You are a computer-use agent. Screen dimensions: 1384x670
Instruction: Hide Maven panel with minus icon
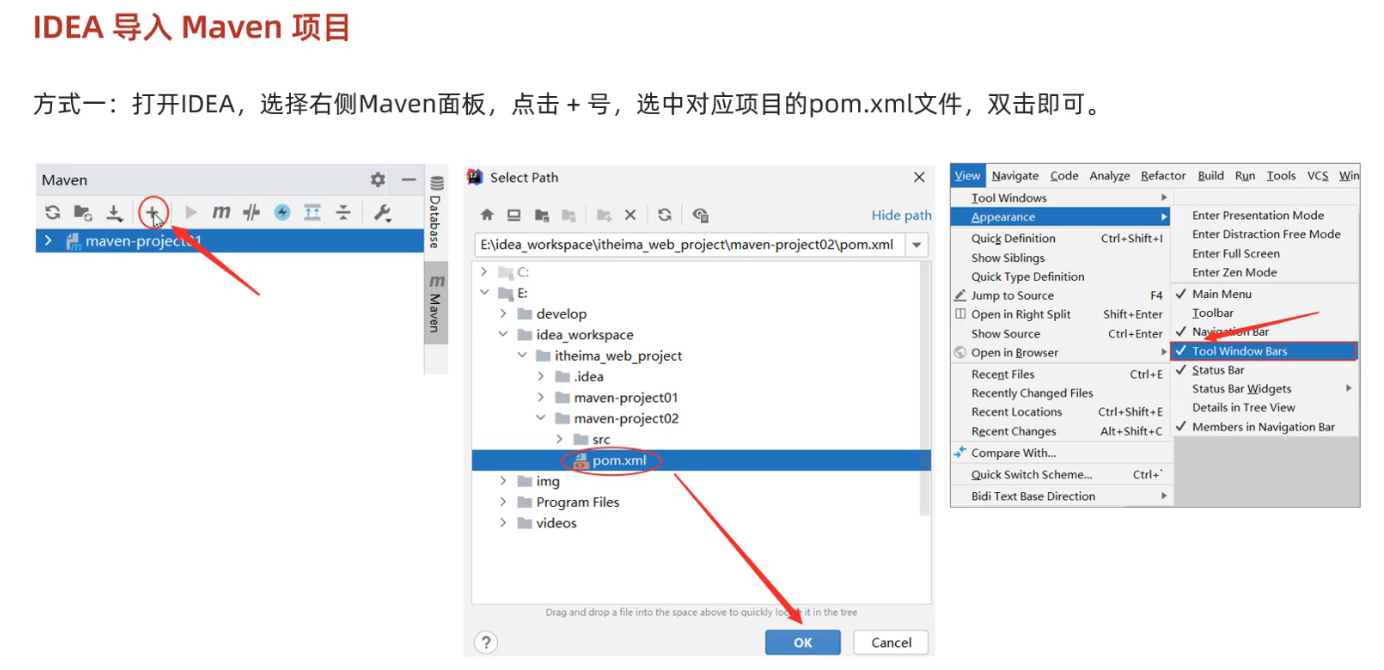408,180
